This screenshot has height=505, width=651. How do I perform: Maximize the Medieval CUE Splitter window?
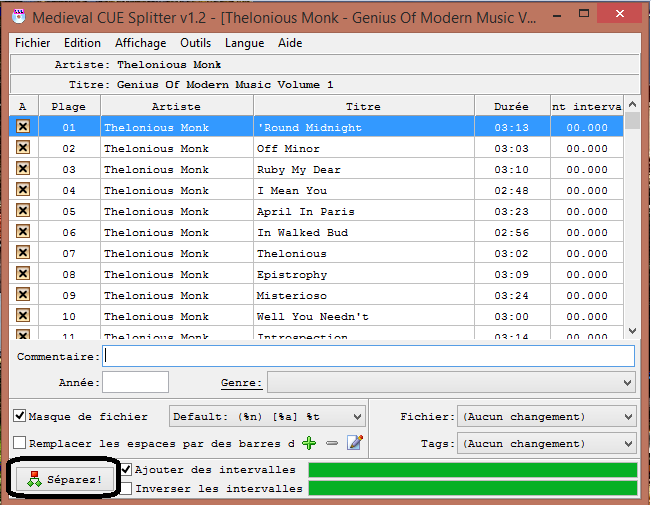pos(584,14)
